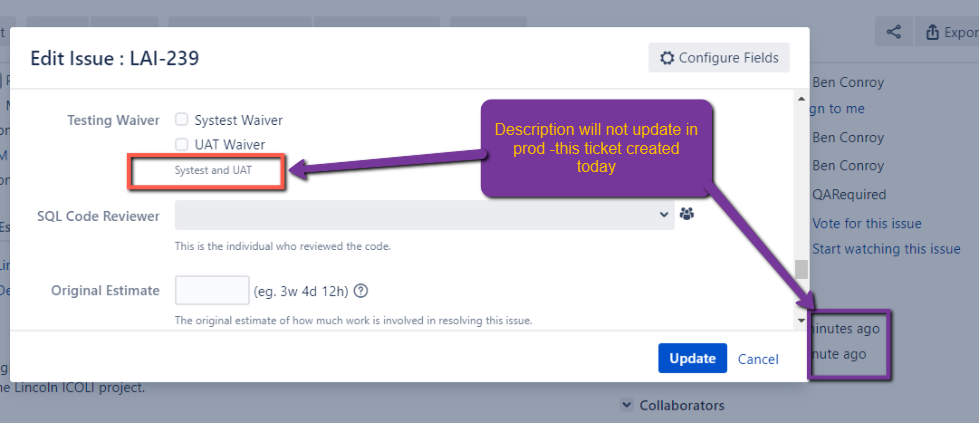Viewport: 979px width, 423px height.
Task: Open user picker icon beside SQL Code Reviewer
Action: coord(687,214)
